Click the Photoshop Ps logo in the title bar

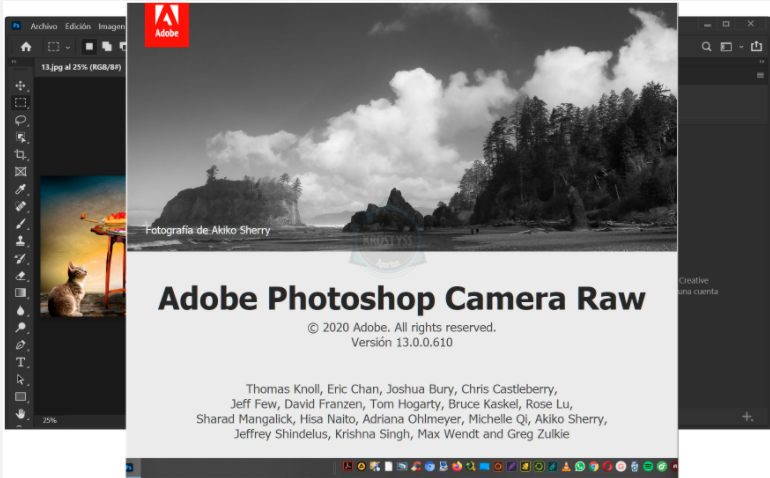coord(16,26)
